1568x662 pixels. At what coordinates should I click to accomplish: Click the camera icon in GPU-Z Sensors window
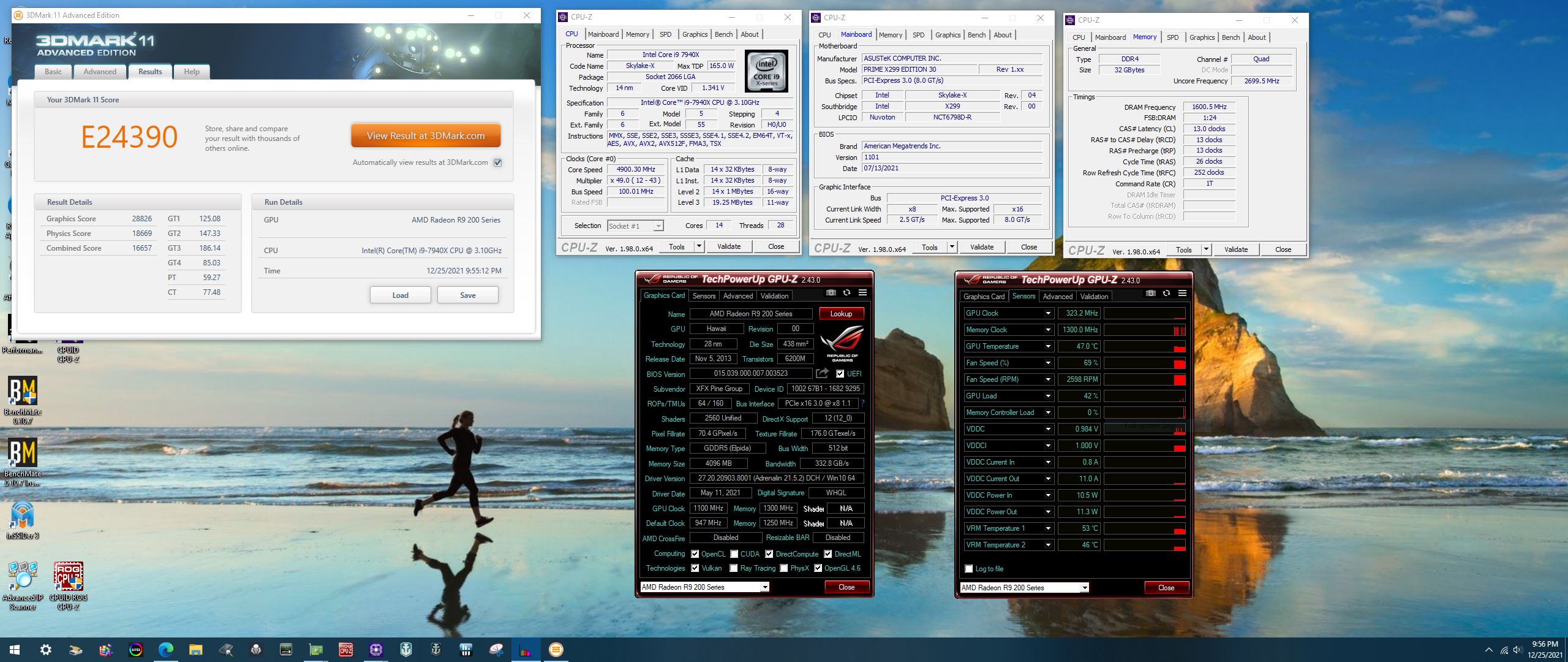pos(1150,294)
